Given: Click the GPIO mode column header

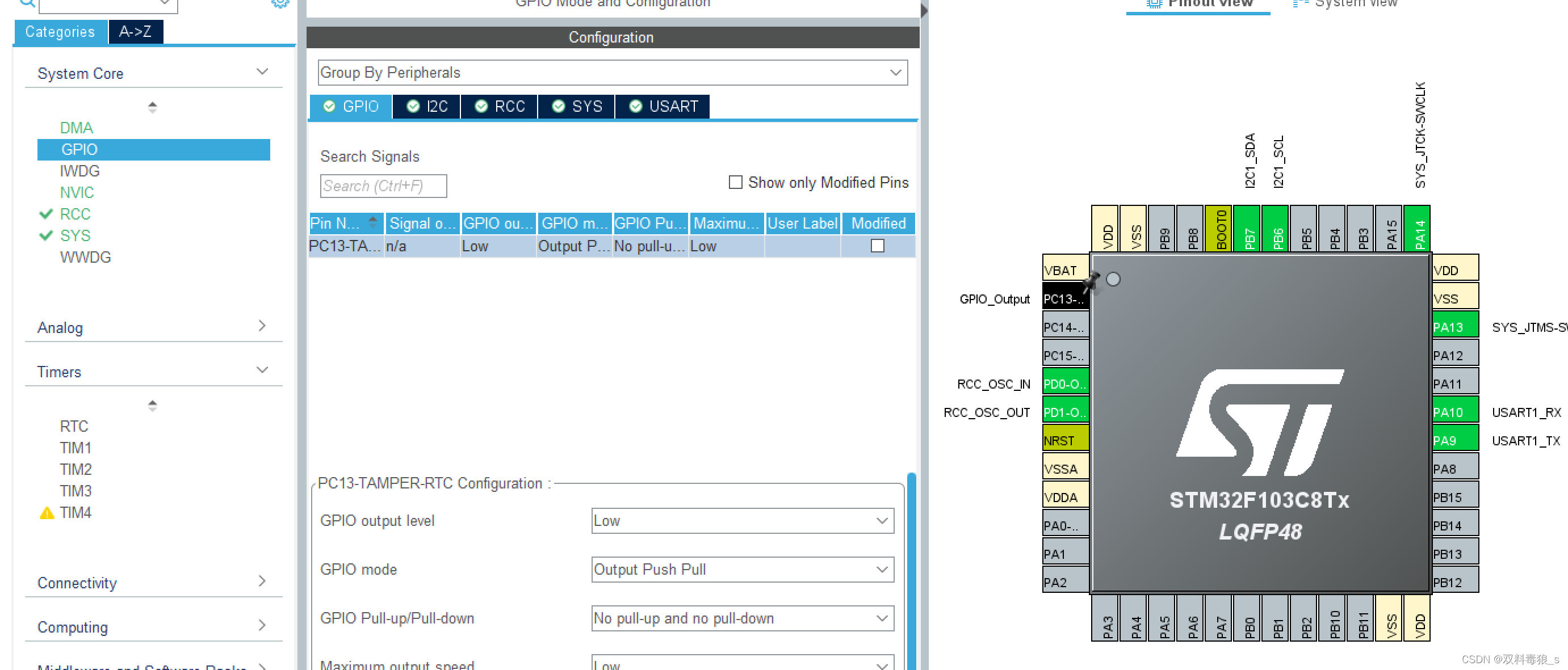Looking at the screenshot, I should click(x=574, y=224).
